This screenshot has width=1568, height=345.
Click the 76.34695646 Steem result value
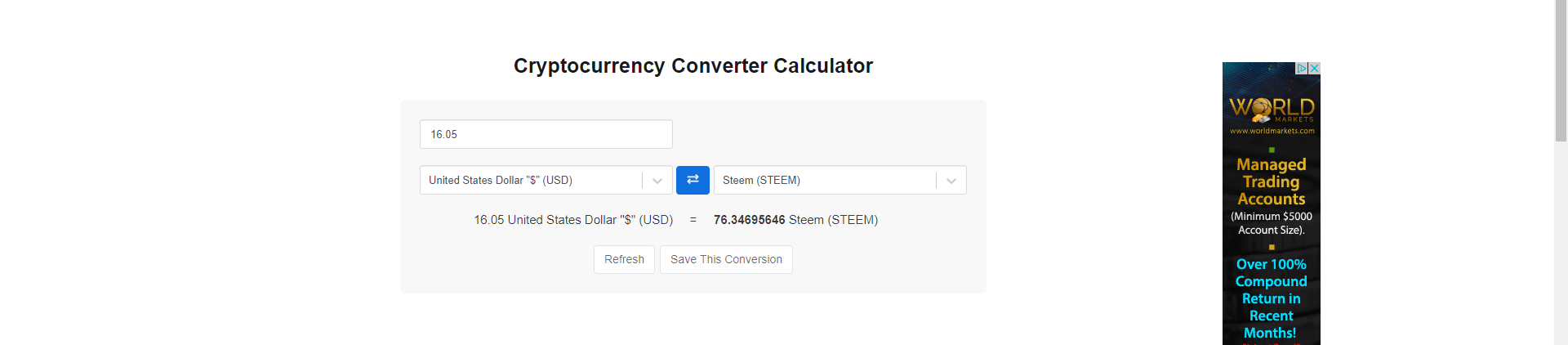click(749, 220)
